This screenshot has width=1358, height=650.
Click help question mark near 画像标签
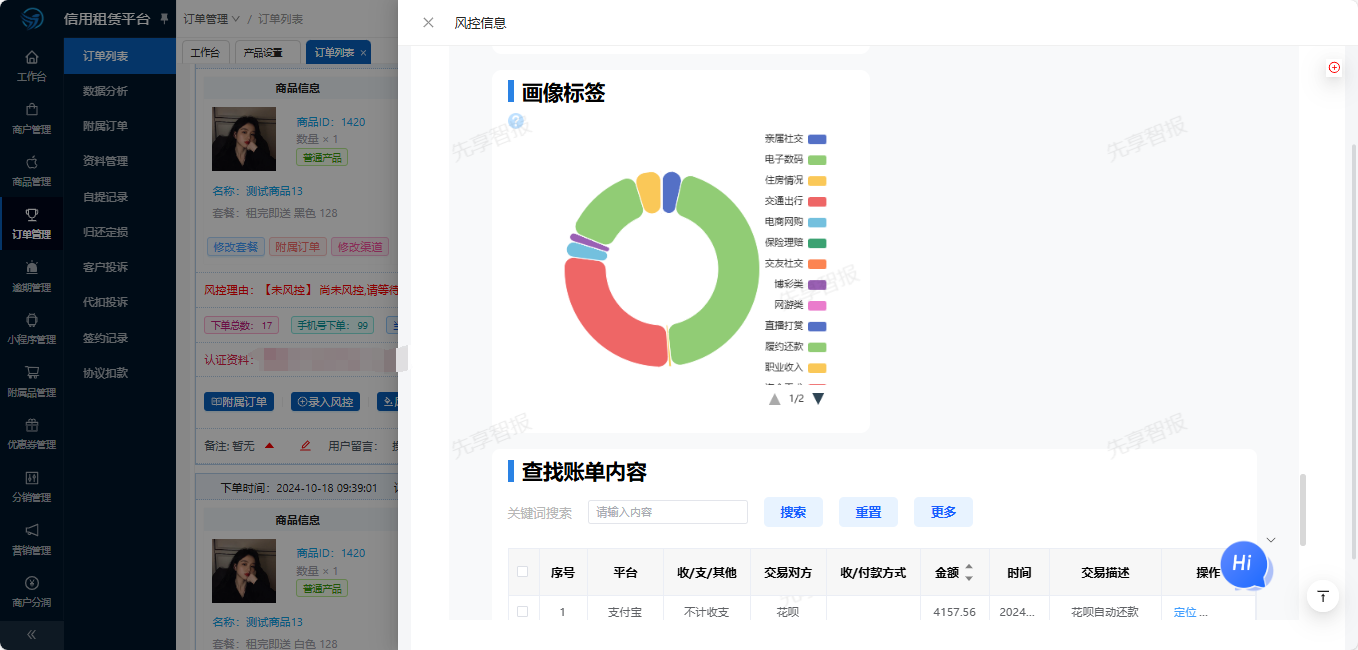[516, 121]
